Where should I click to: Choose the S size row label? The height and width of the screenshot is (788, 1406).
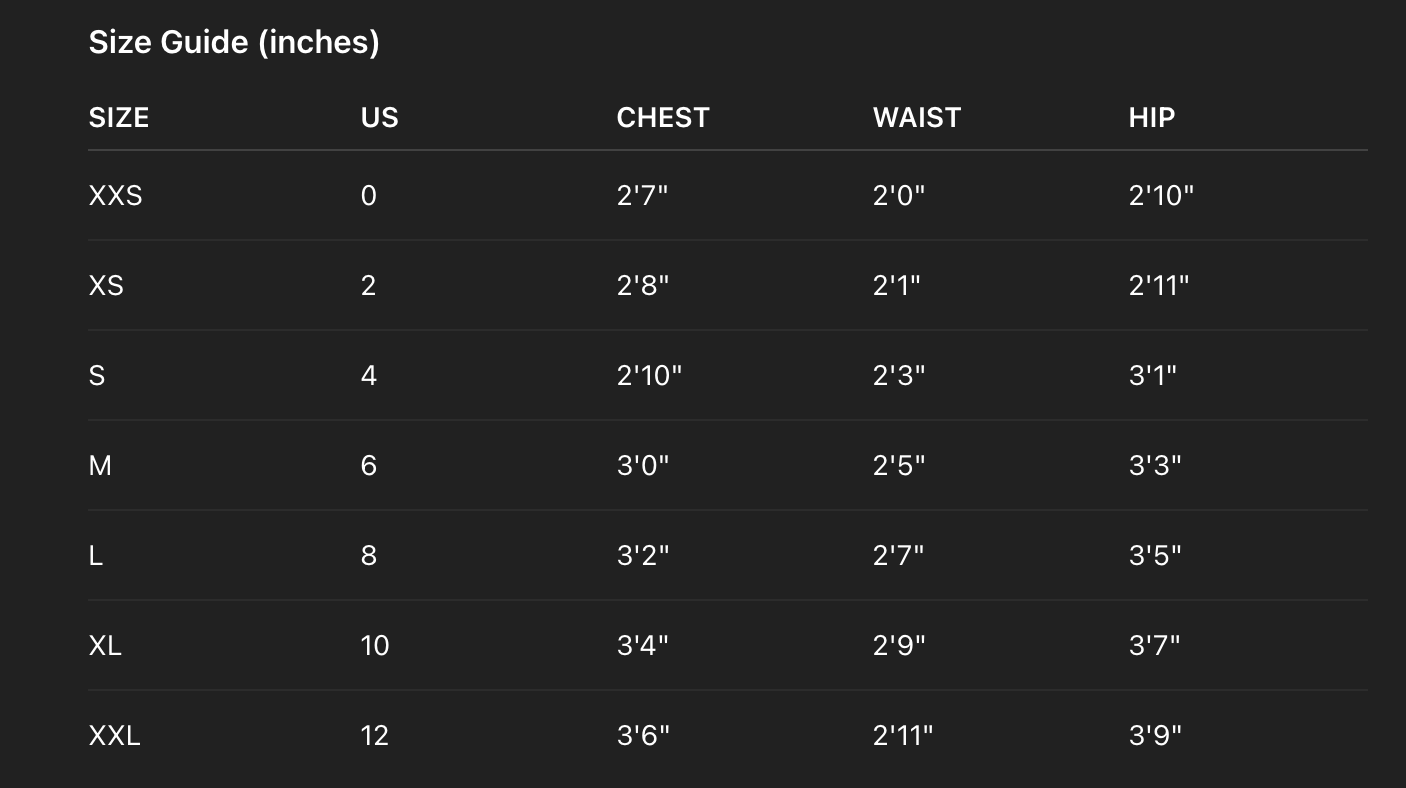click(x=97, y=375)
